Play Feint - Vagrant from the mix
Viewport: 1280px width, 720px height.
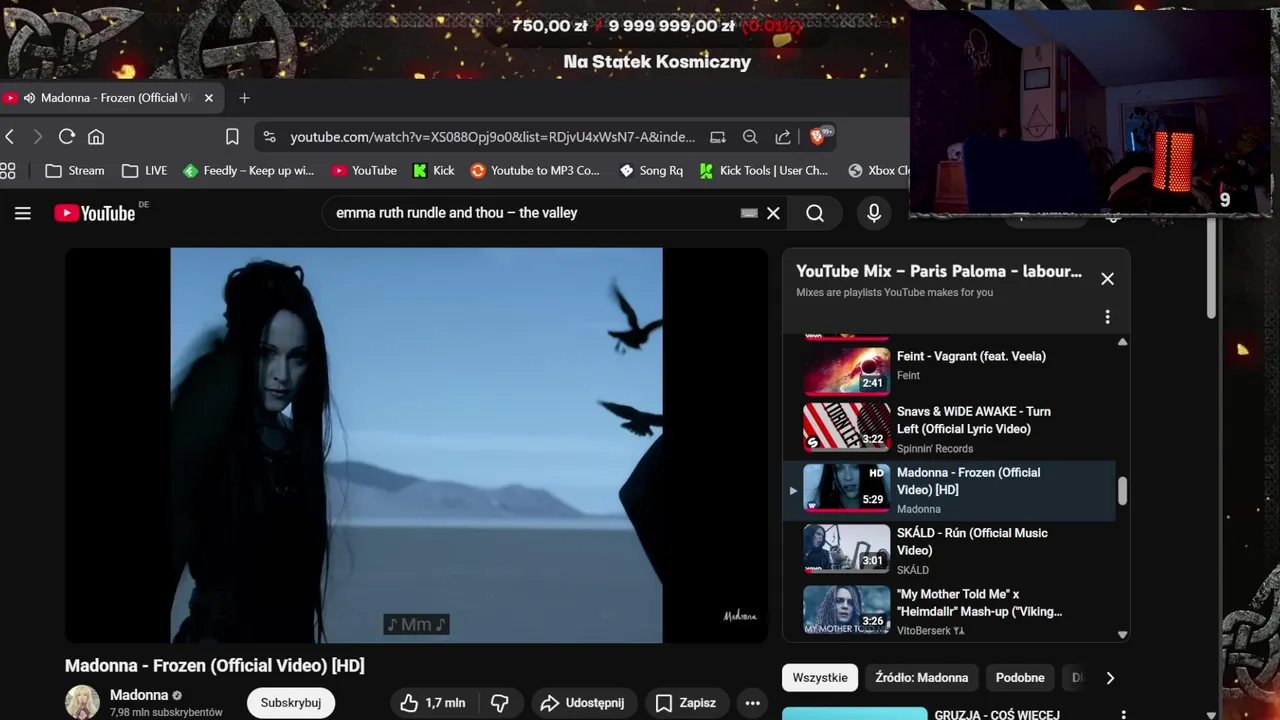[950, 370]
